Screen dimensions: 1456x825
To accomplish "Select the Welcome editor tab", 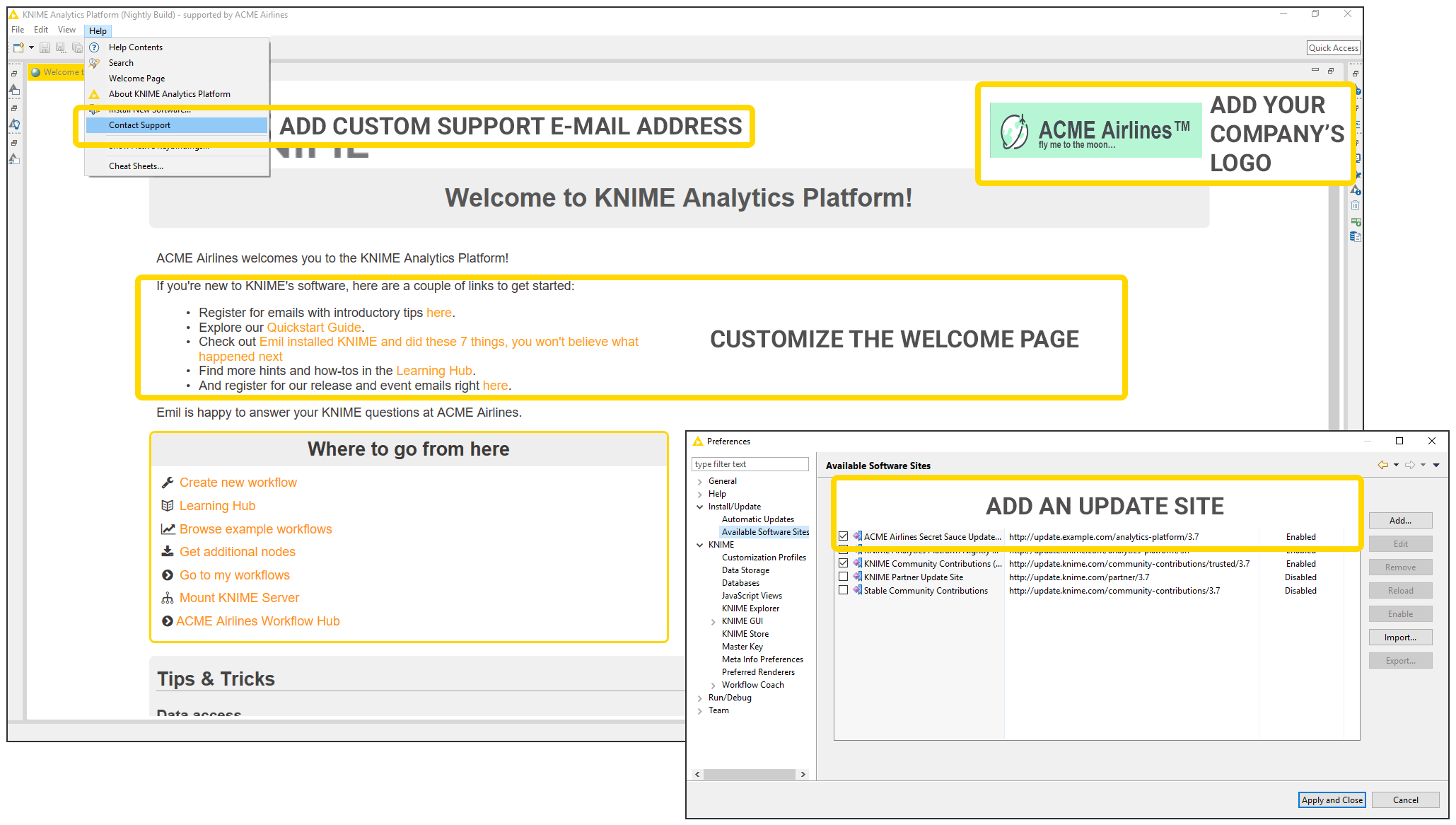I will click(x=57, y=72).
